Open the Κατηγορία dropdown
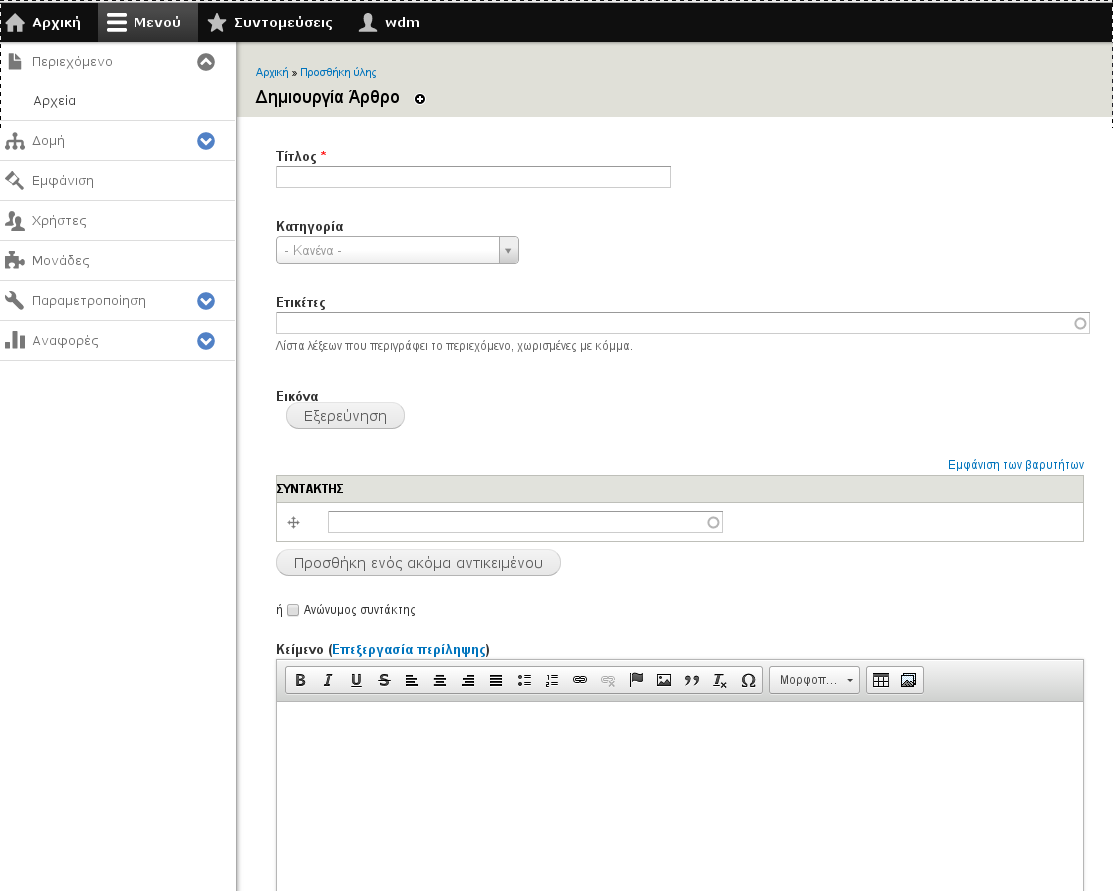Viewport: 1113px width, 891px height. (398, 250)
